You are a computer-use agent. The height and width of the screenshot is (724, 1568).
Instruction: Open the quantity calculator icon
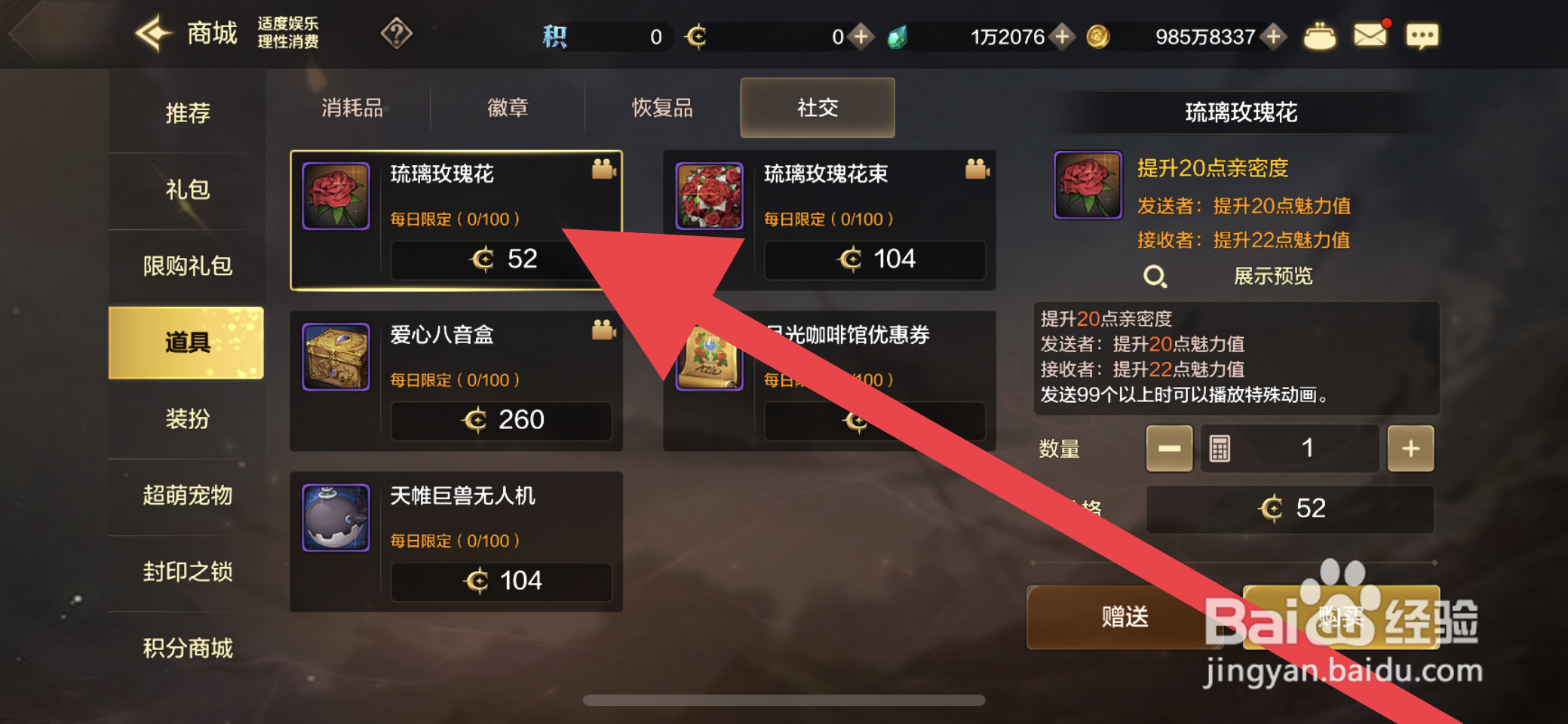[x=1220, y=449]
